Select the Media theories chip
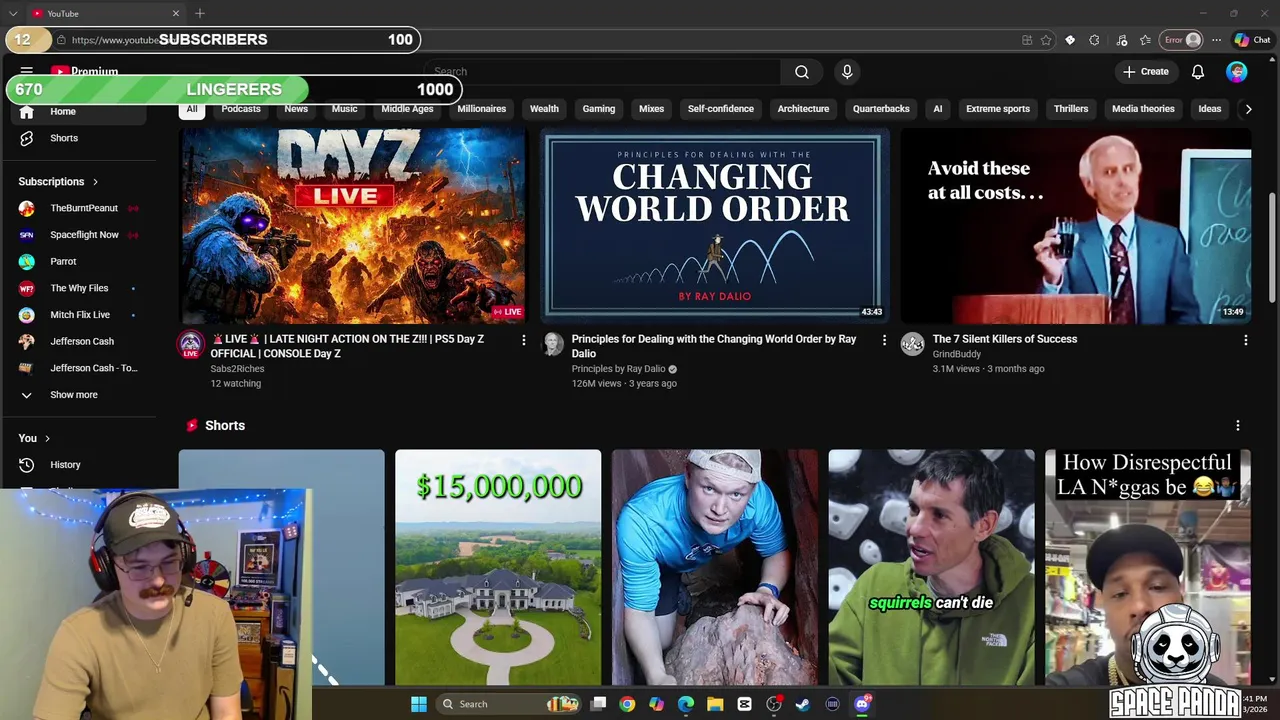The image size is (1280, 720). click(x=1143, y=109)
